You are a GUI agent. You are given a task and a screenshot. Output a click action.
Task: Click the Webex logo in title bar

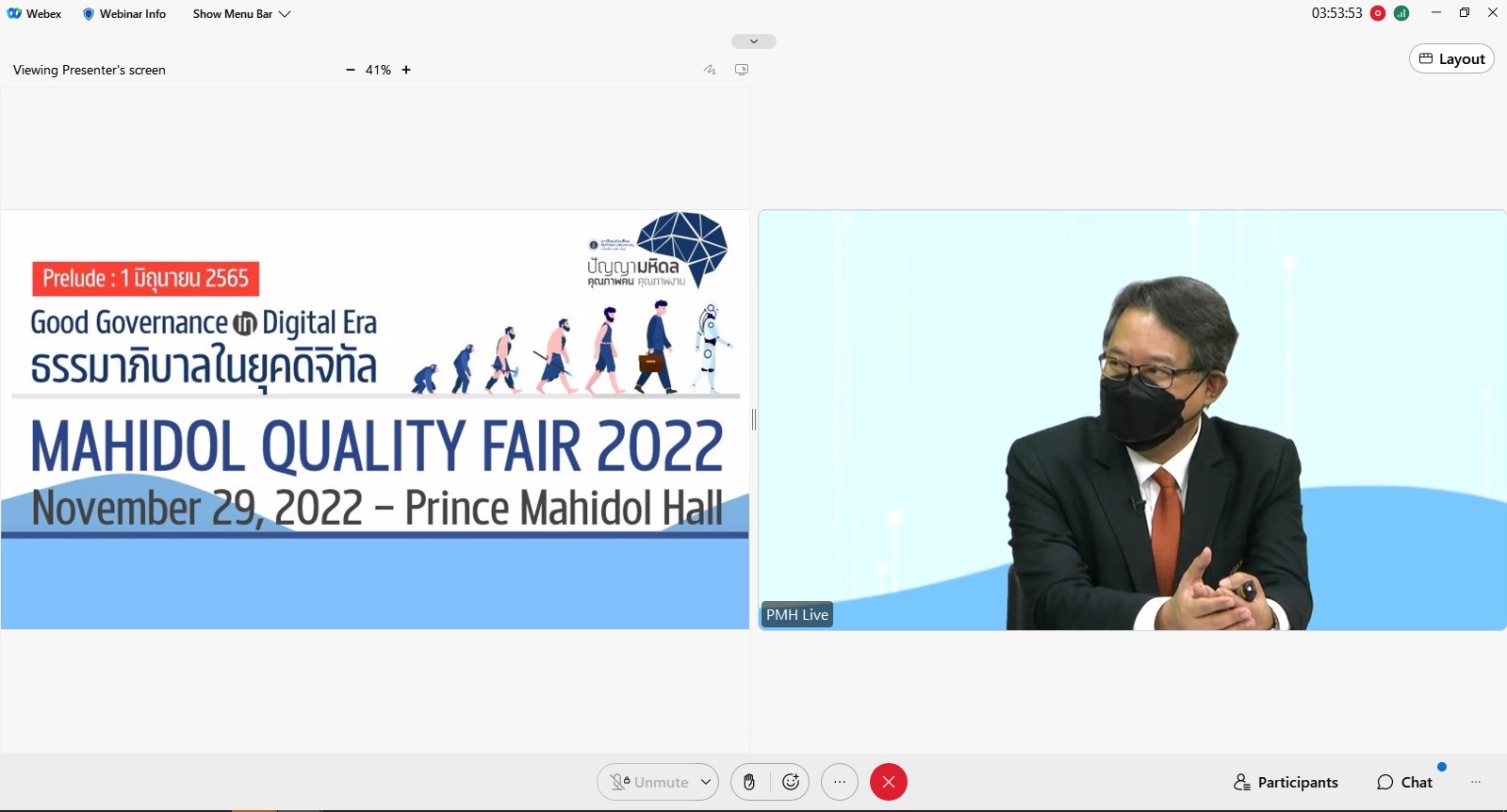click(x=14, y=13)
